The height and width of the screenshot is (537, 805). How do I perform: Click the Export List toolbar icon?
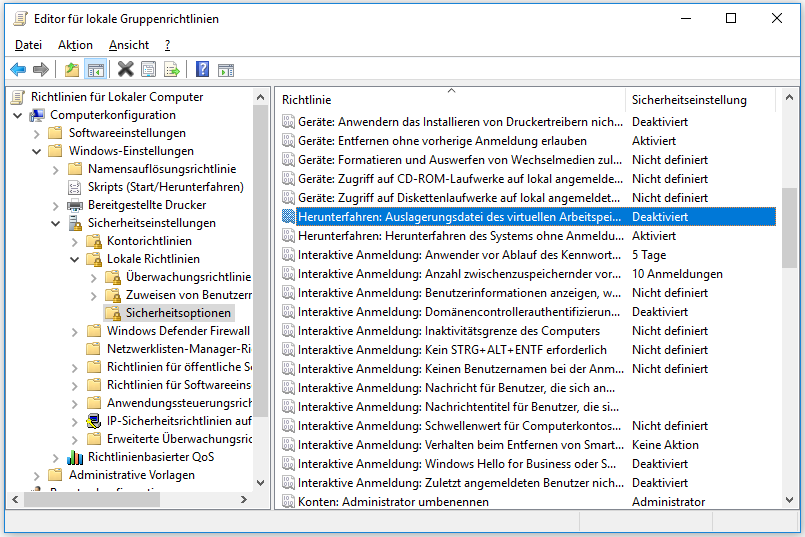[x=172, y=69]
